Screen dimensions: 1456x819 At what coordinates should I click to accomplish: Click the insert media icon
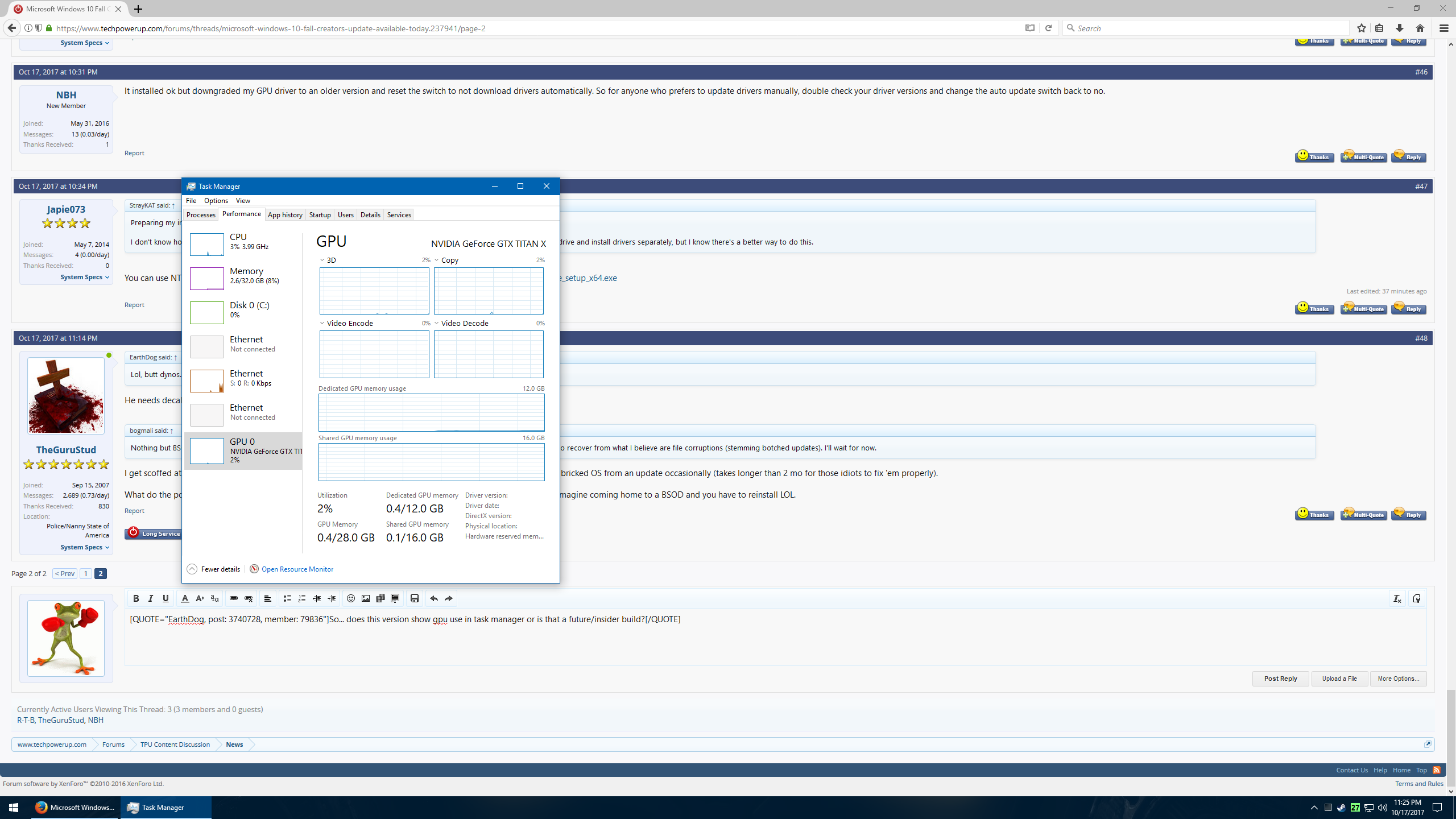tap(380, 598)
